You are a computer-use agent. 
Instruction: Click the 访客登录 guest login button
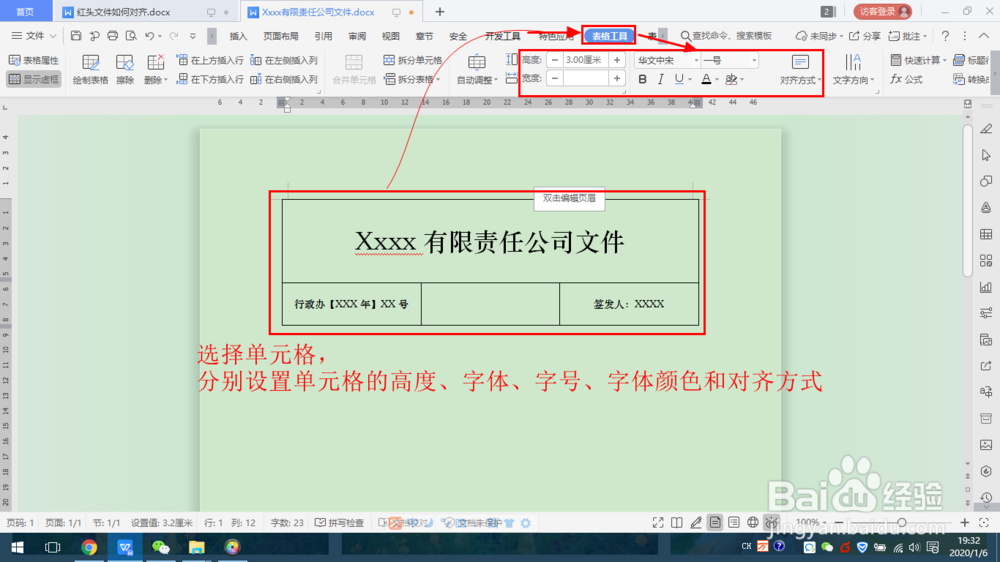[x=883, y=11]
